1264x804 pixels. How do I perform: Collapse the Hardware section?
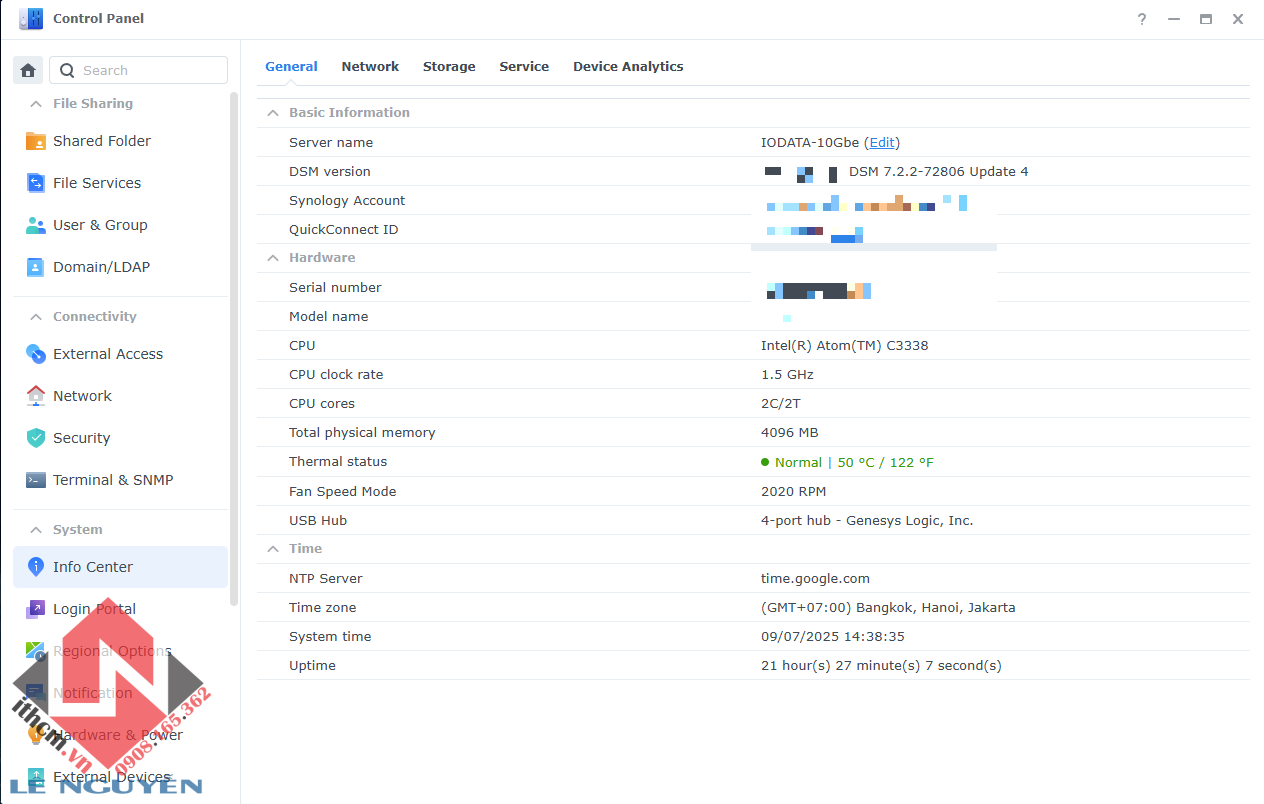[x=272, y=258]
